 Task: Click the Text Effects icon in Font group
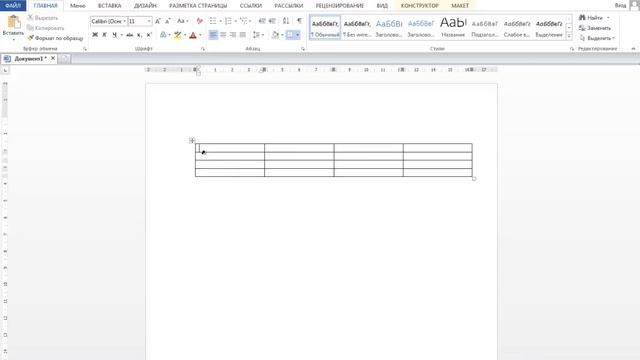163,35
